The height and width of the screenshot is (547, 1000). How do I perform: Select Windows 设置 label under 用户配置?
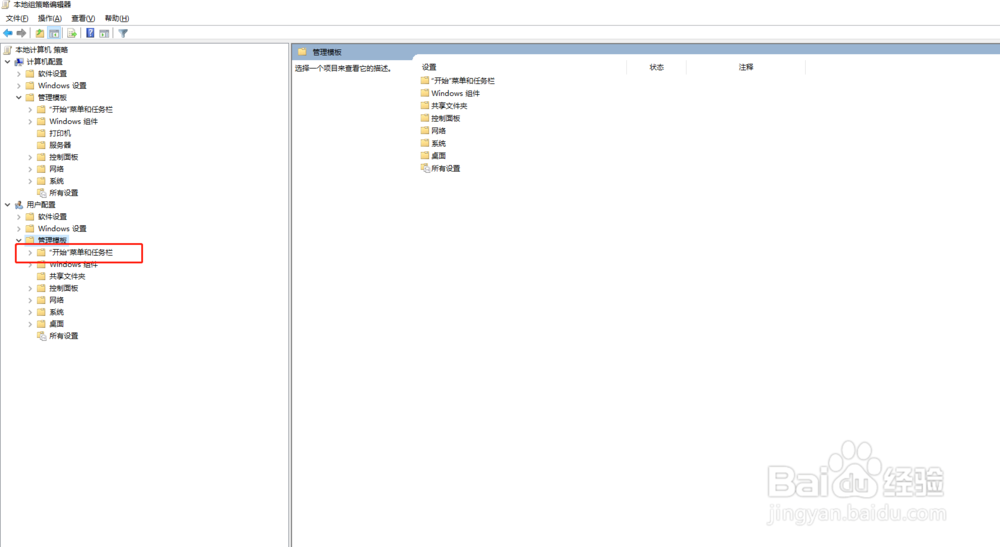tap(62, 228)
